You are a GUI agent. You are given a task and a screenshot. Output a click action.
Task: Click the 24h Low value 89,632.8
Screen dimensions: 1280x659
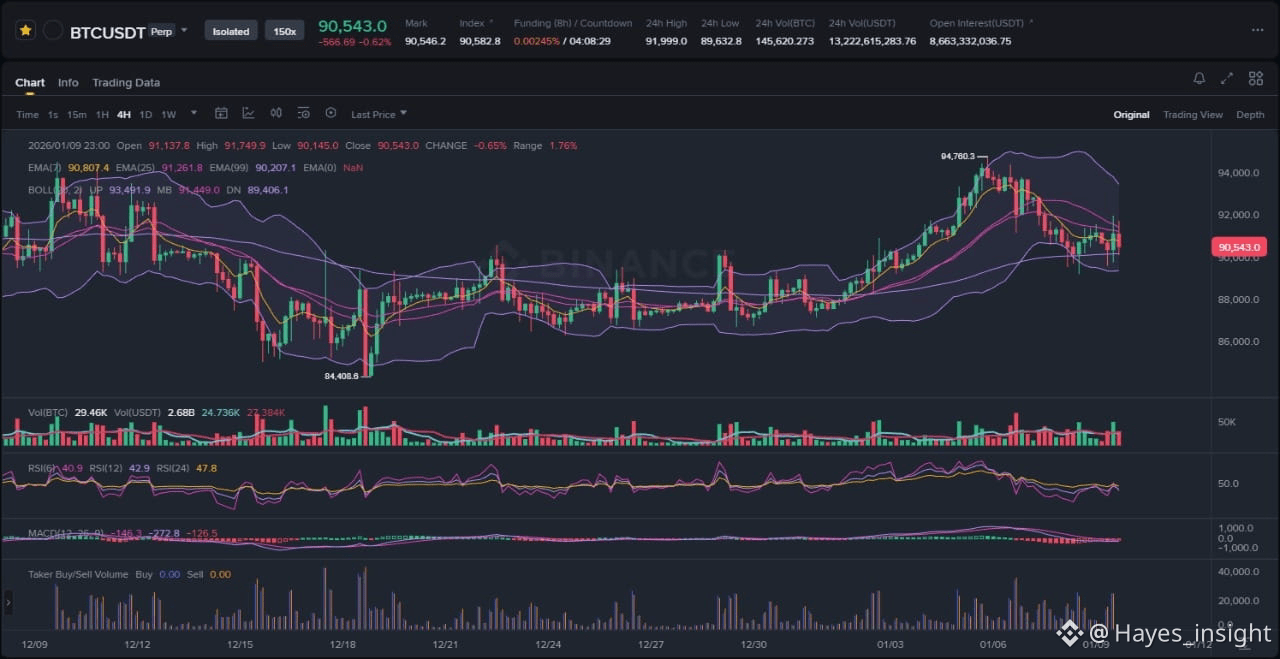[721, 41]
